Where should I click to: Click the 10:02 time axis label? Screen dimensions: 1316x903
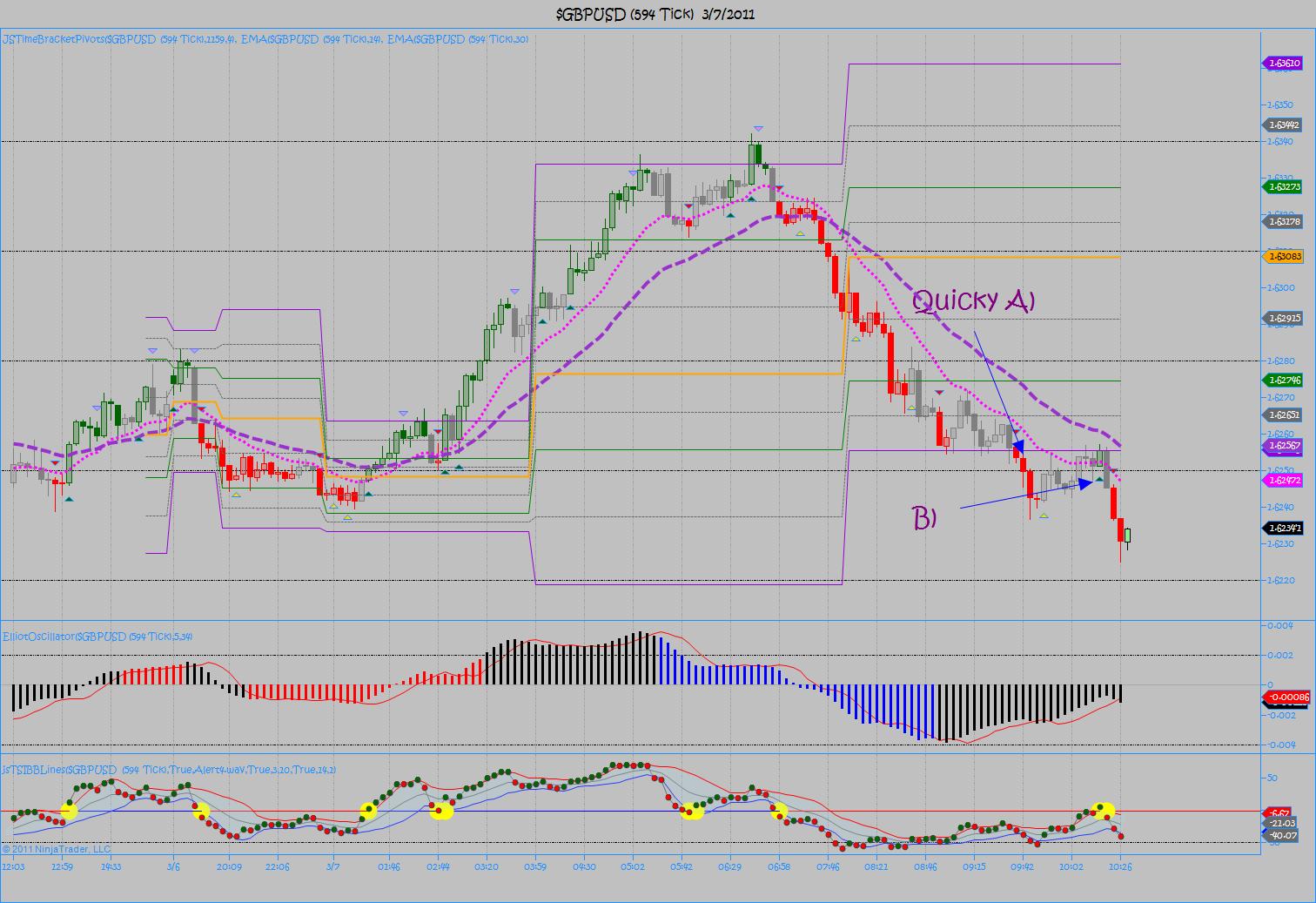1072,866
